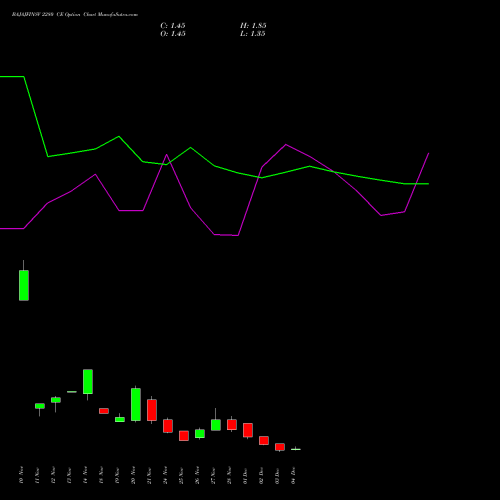Screen dimensions: 500x500
Task: Select the '01 Dec' date label
Action: (x=245, y=475)
